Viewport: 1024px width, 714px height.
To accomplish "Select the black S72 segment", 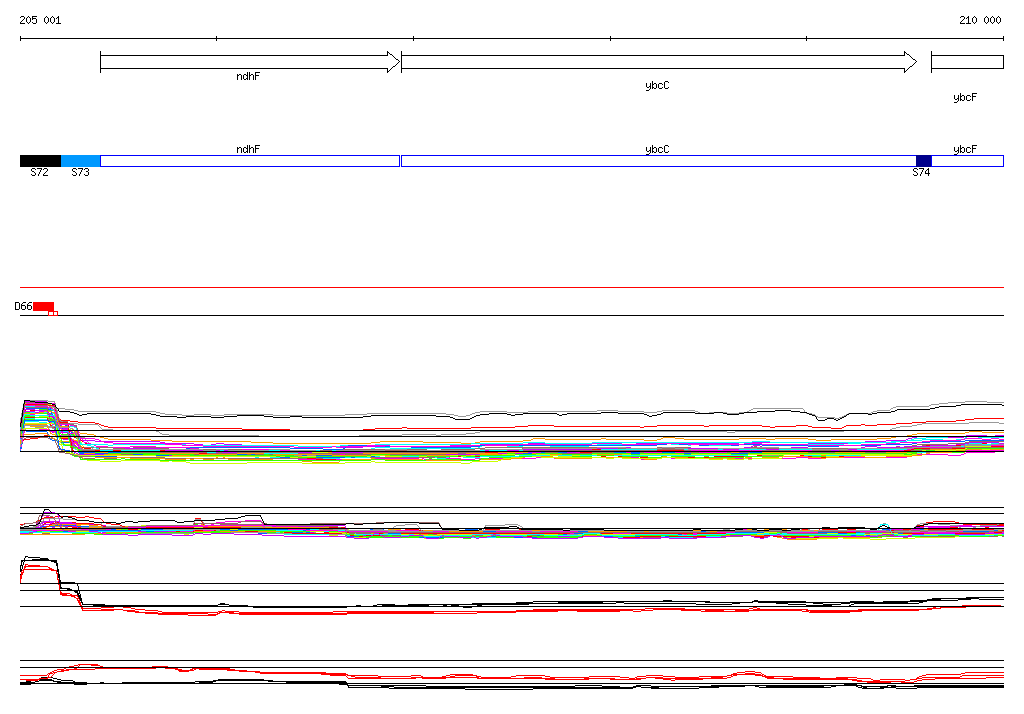I will point(40,161).
